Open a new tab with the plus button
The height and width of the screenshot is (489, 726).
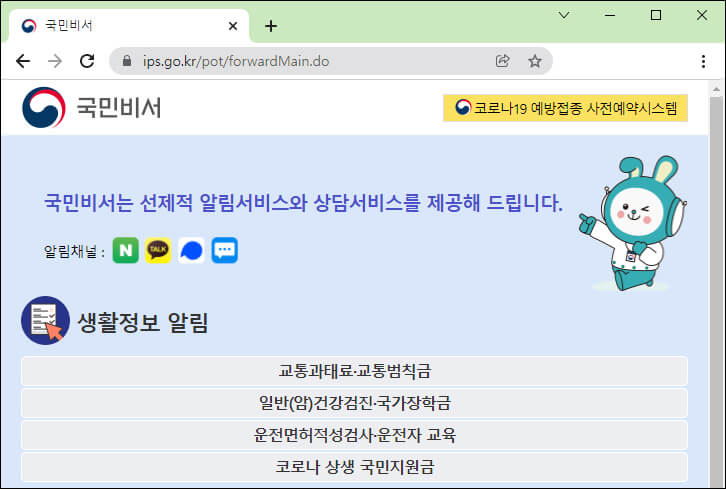click(x=271, y=26)
